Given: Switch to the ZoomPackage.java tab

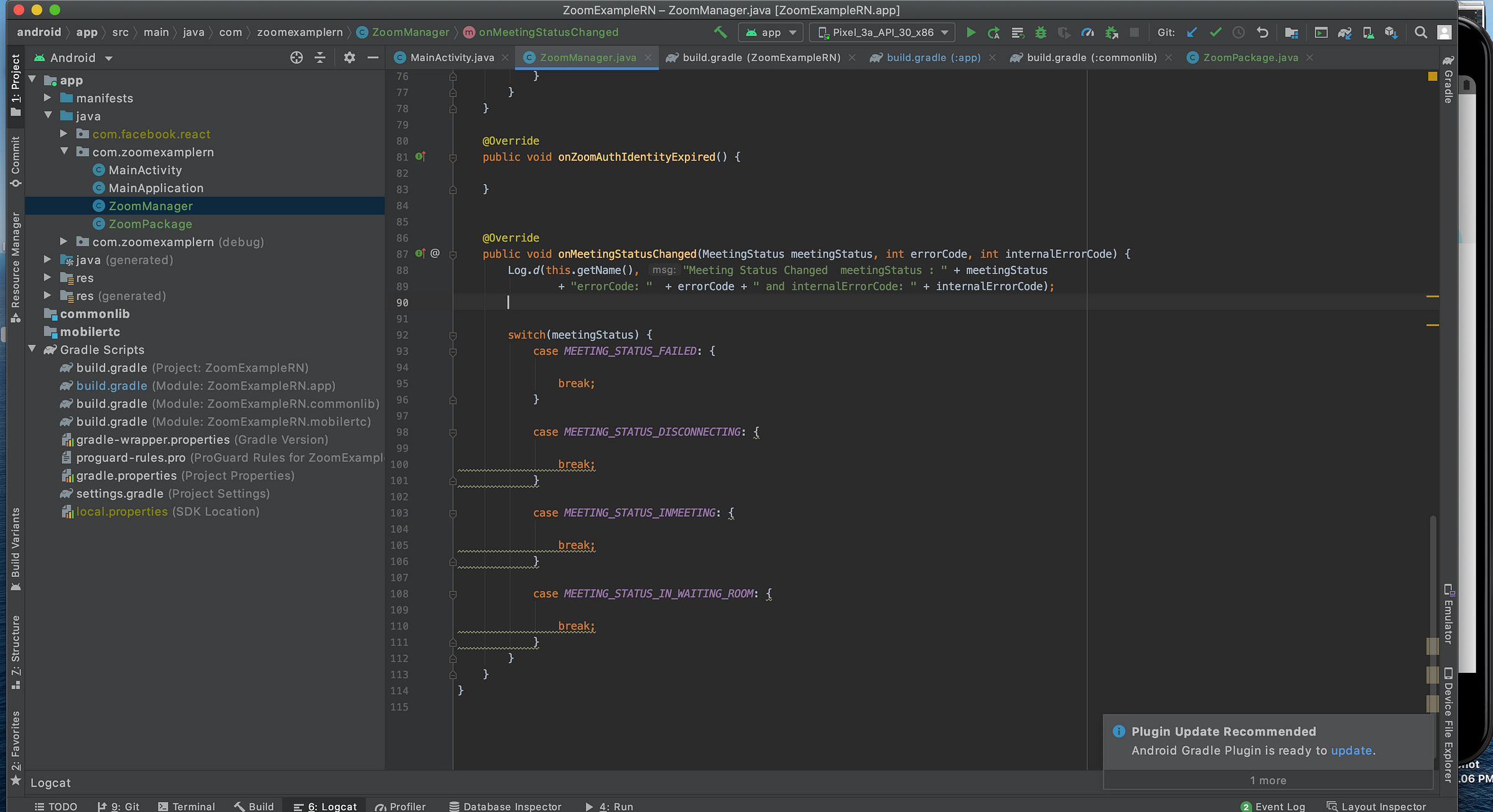Looking at the screenshot, I should pos(1250,58).
